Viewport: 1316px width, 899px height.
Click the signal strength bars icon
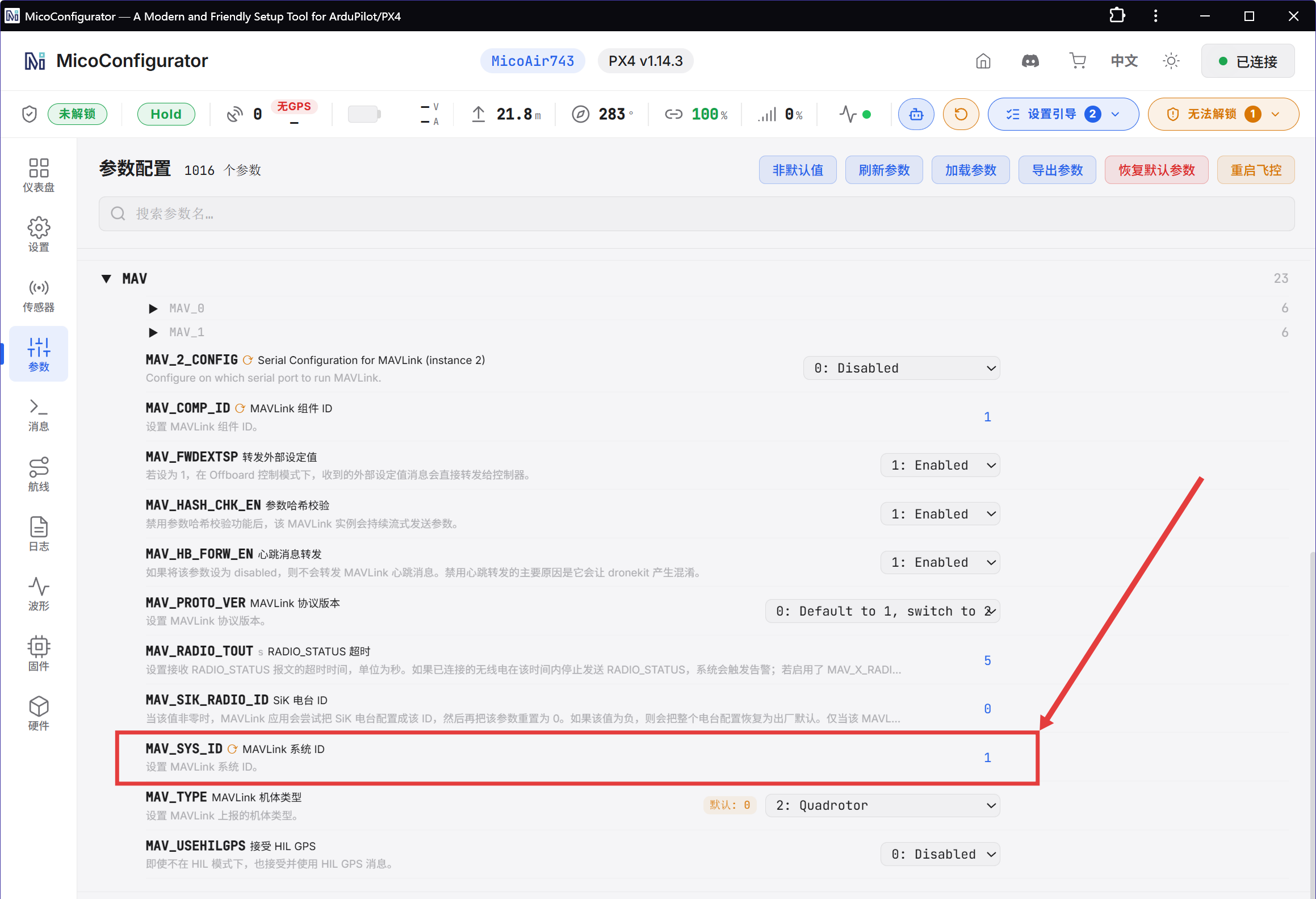(767, 114)
